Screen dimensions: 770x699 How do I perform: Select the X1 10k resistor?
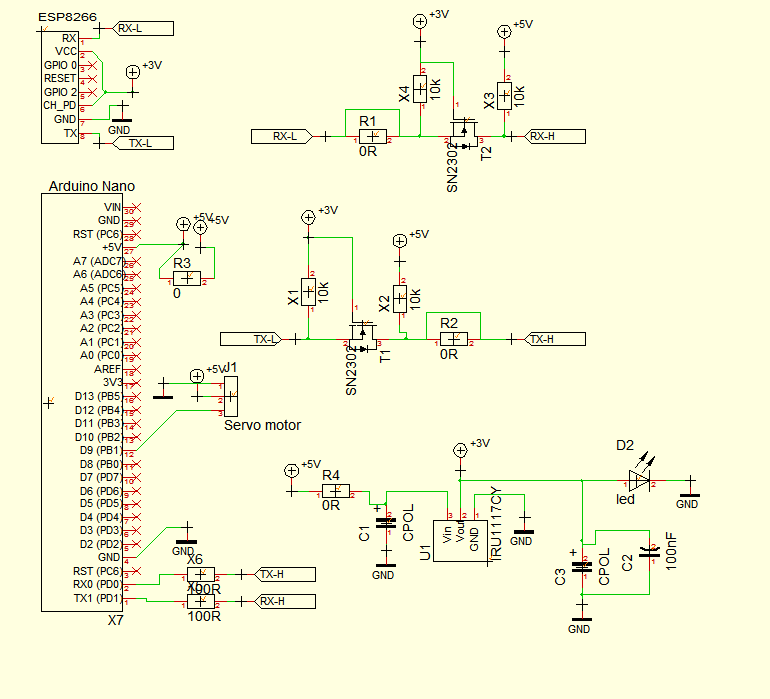[309, 292]
